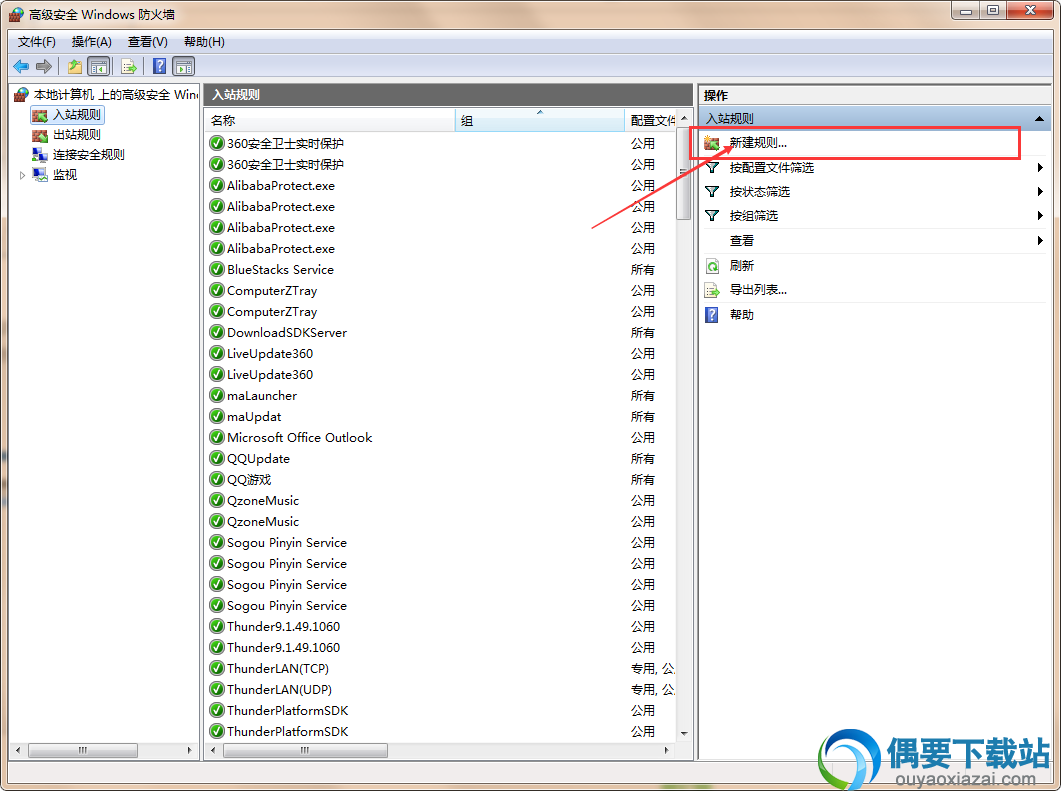
Task: Click 按组筛选 action
Action: [754, 216]
